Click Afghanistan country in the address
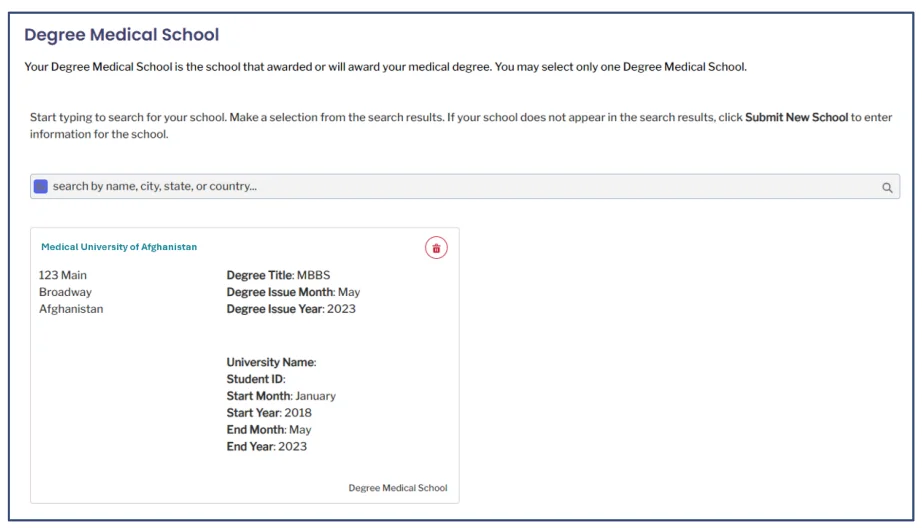Image resolution: width=922 pixels, height=528 pixels. click(71, 309)
